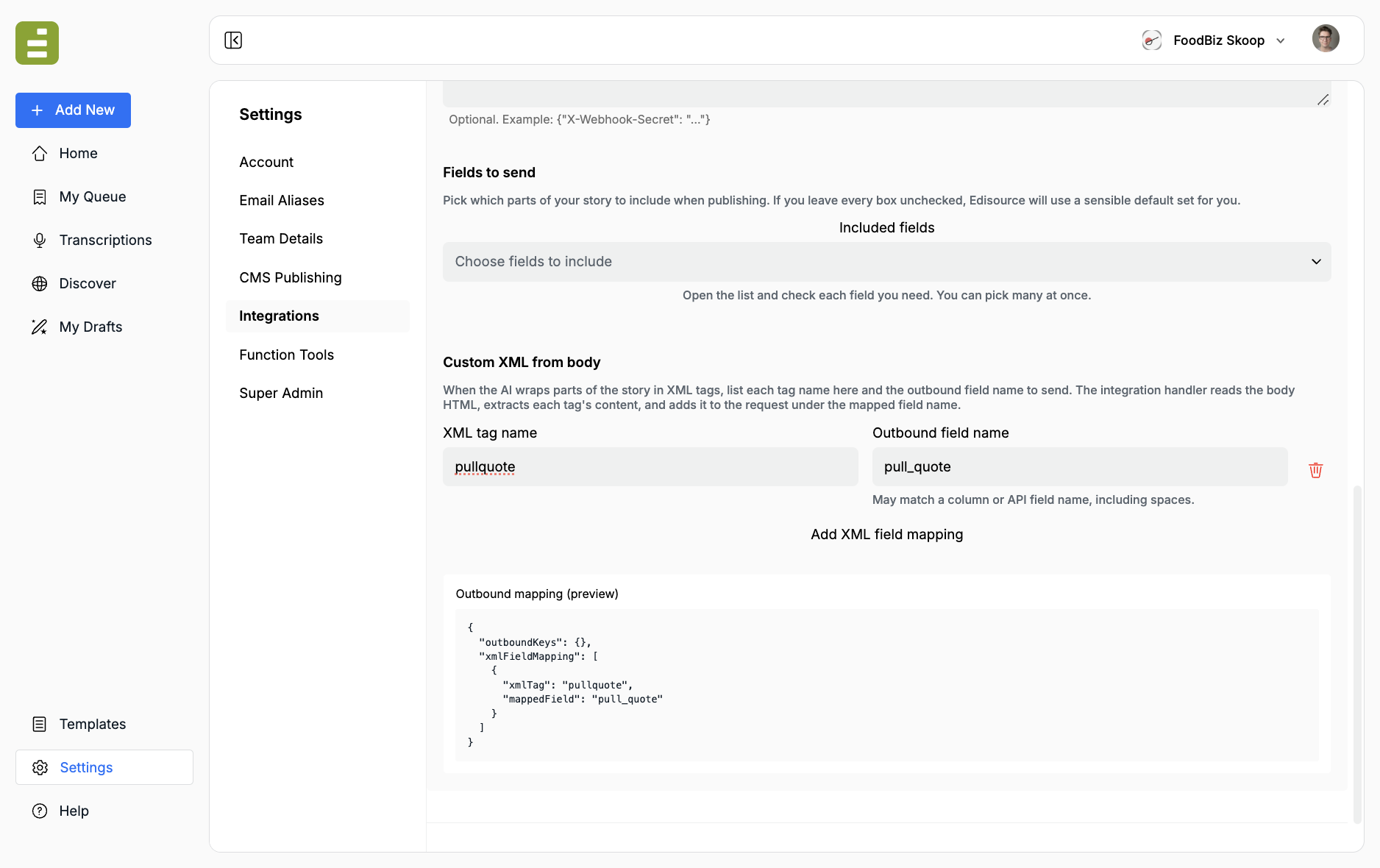Open Email Aliases settings section

pos(281,200)
